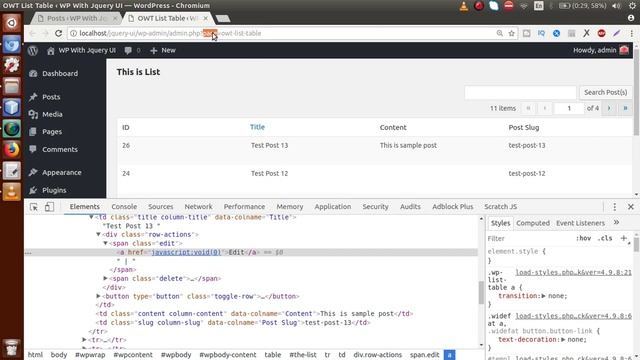Click the blue circular extension icon

556,33
